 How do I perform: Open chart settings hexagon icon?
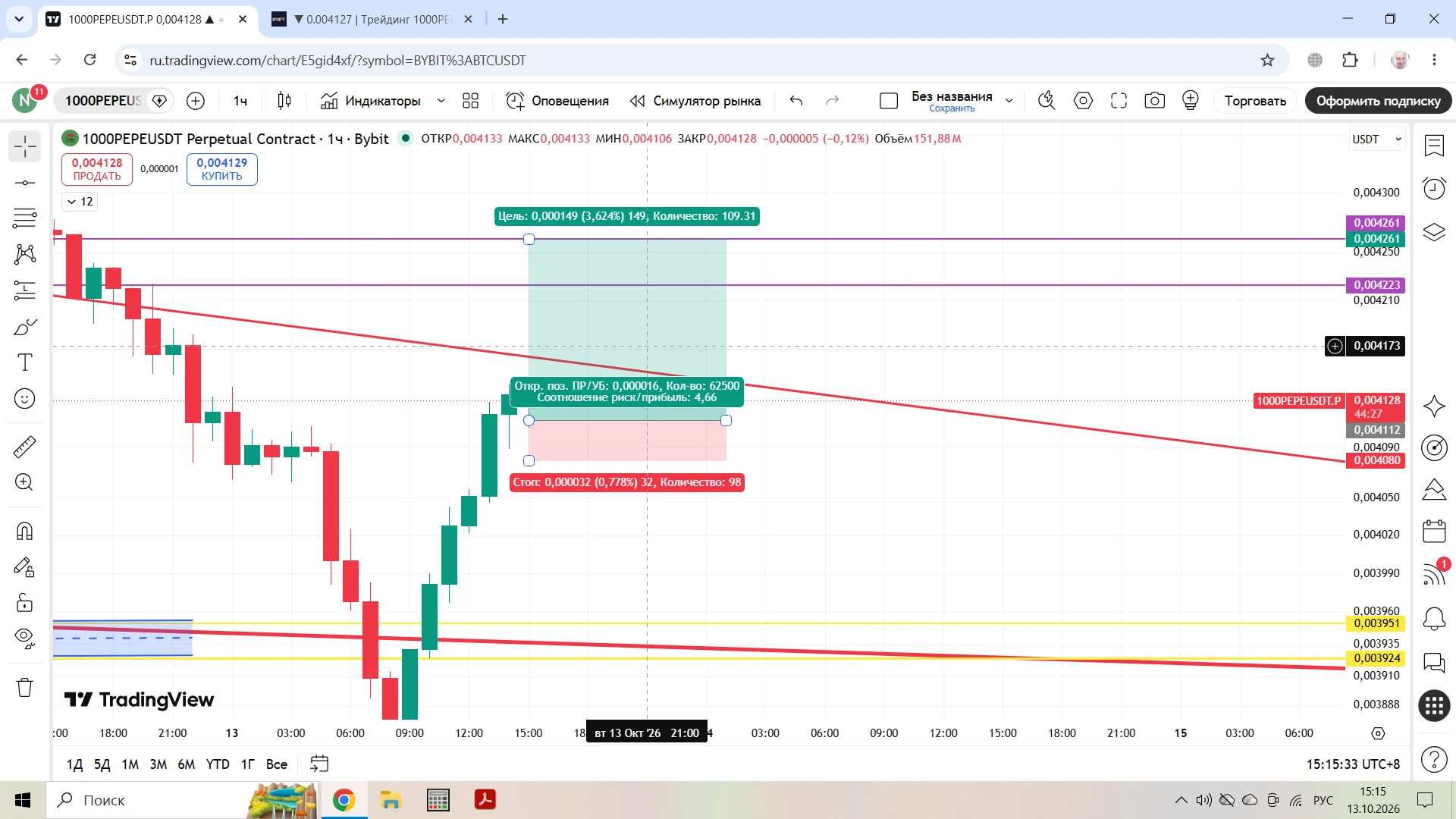1083,101
